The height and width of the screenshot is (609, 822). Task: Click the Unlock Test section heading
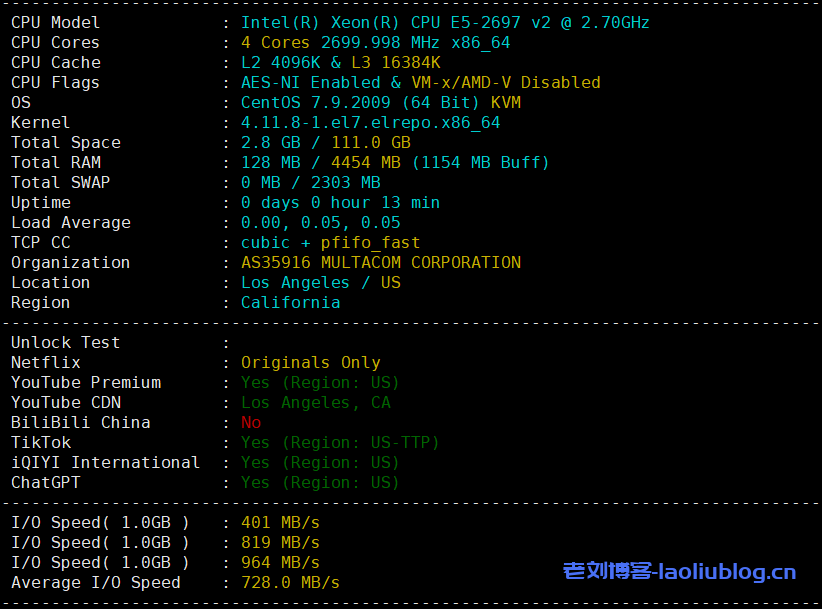65,342
